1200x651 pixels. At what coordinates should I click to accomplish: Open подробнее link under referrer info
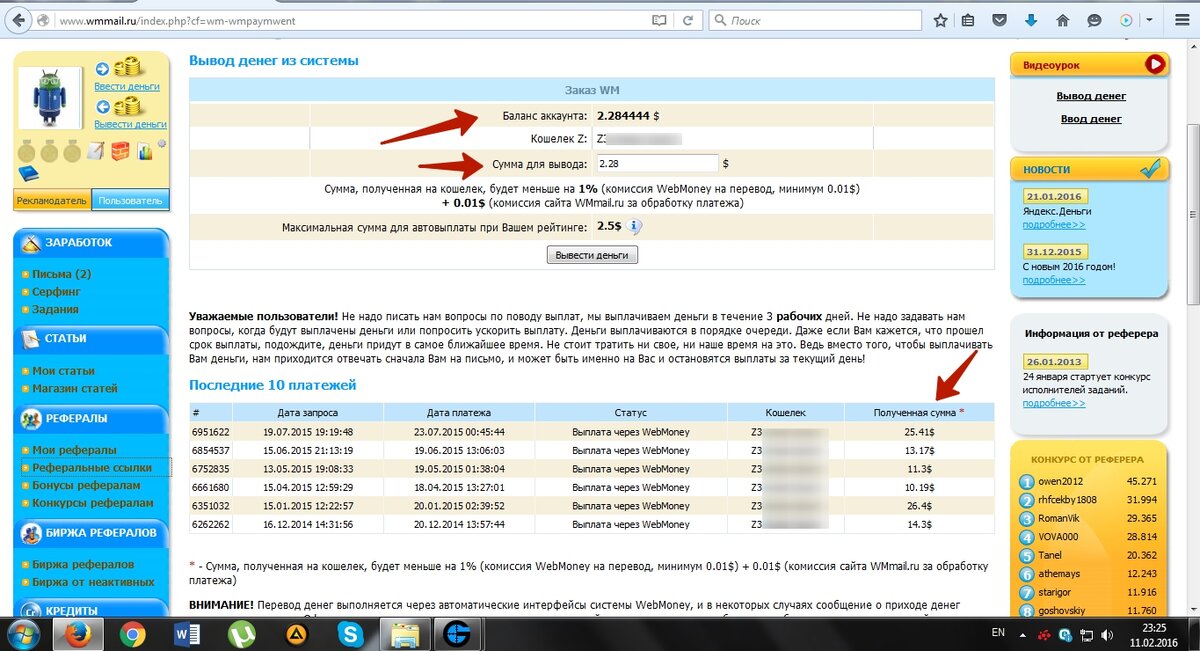[x=1053, y=403]
